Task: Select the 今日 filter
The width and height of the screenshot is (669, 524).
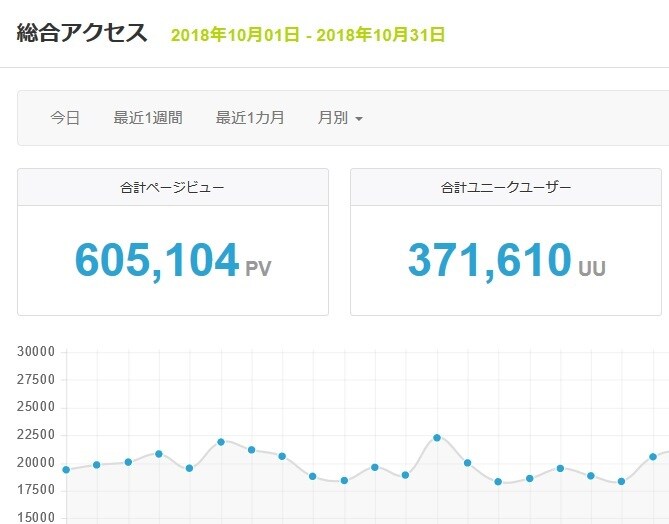Action: click(65, 118)
